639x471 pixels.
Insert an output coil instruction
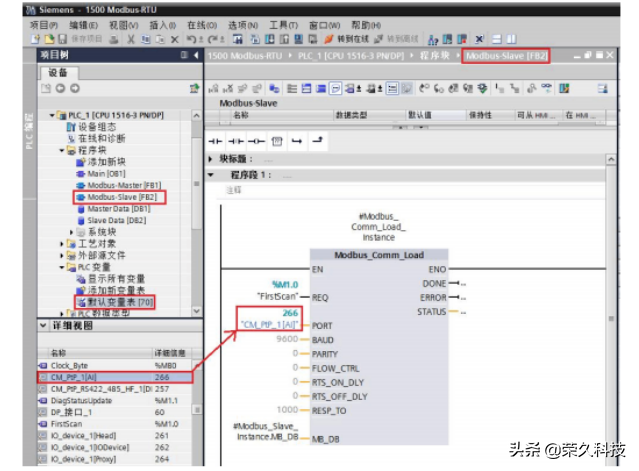click(x=256, y=141)
